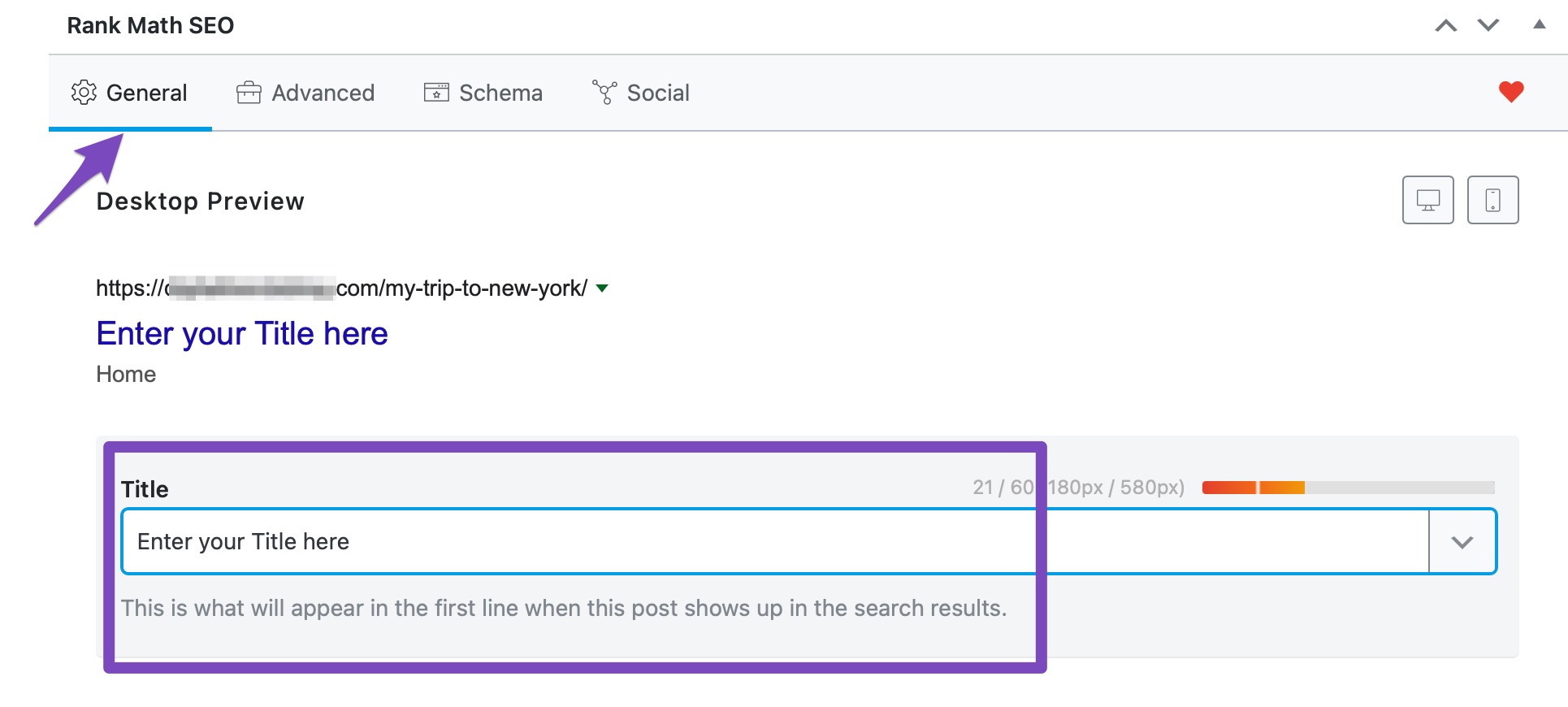1568x707 pixels.
Task: Click the Advanced tab briefcase icon
Action: [x=249, y=93]
